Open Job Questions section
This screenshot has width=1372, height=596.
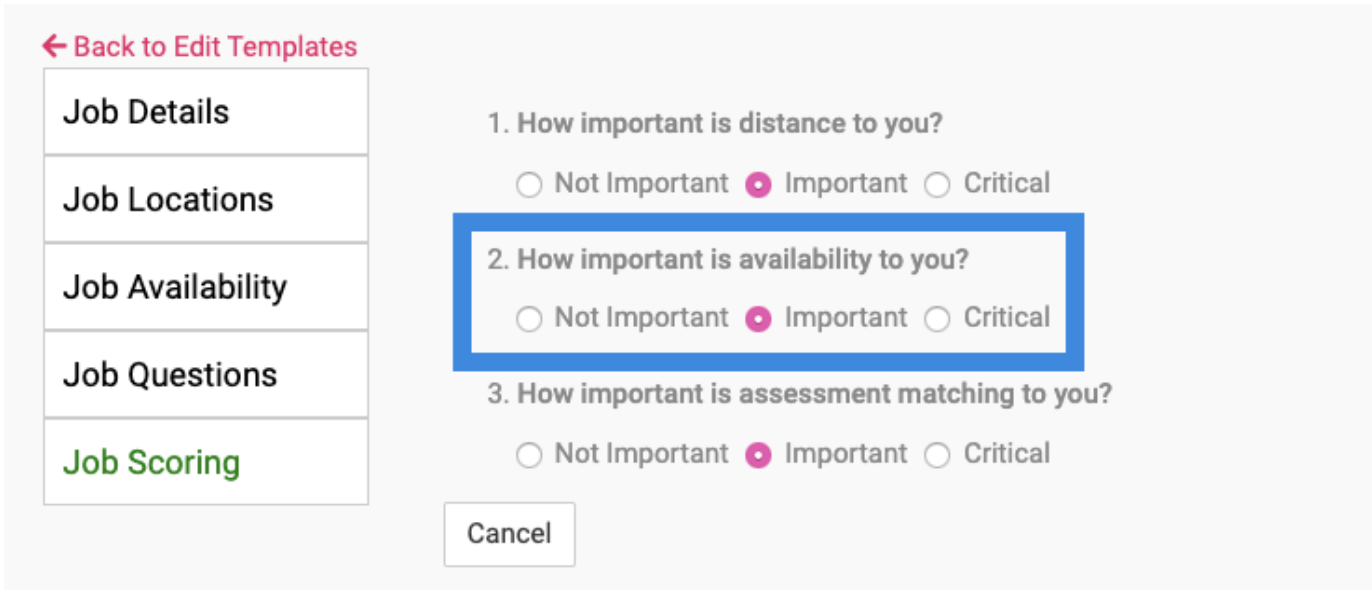pyautogui.click(x=205, y=375)
